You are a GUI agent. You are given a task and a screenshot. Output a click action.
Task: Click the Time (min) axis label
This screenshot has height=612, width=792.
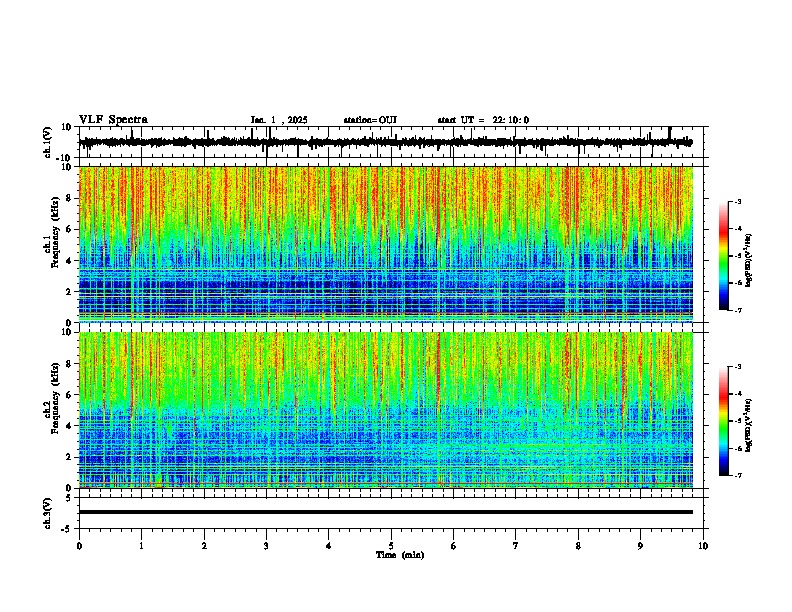(400, 555)
